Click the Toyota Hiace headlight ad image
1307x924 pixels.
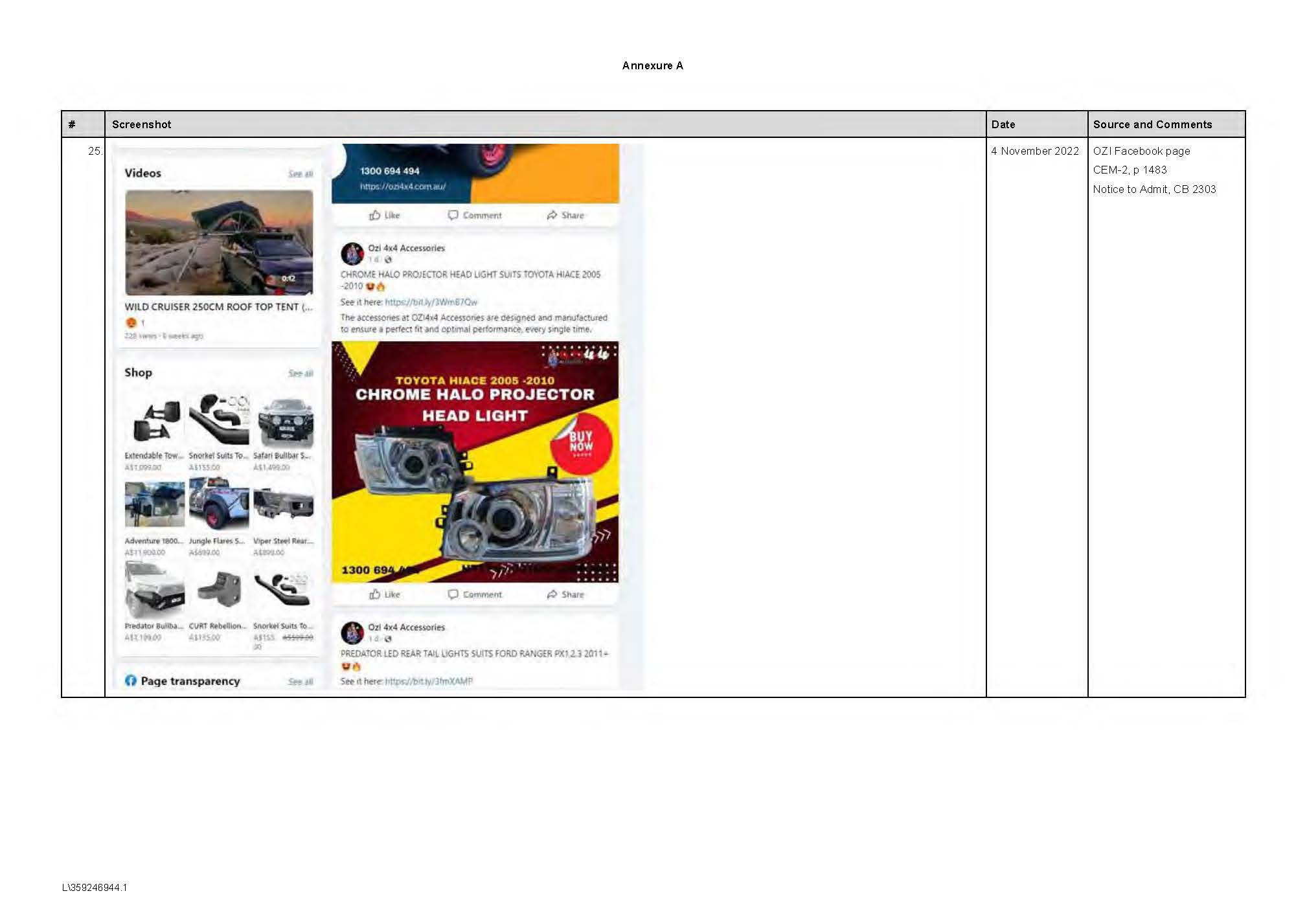(x=475, y=462)
